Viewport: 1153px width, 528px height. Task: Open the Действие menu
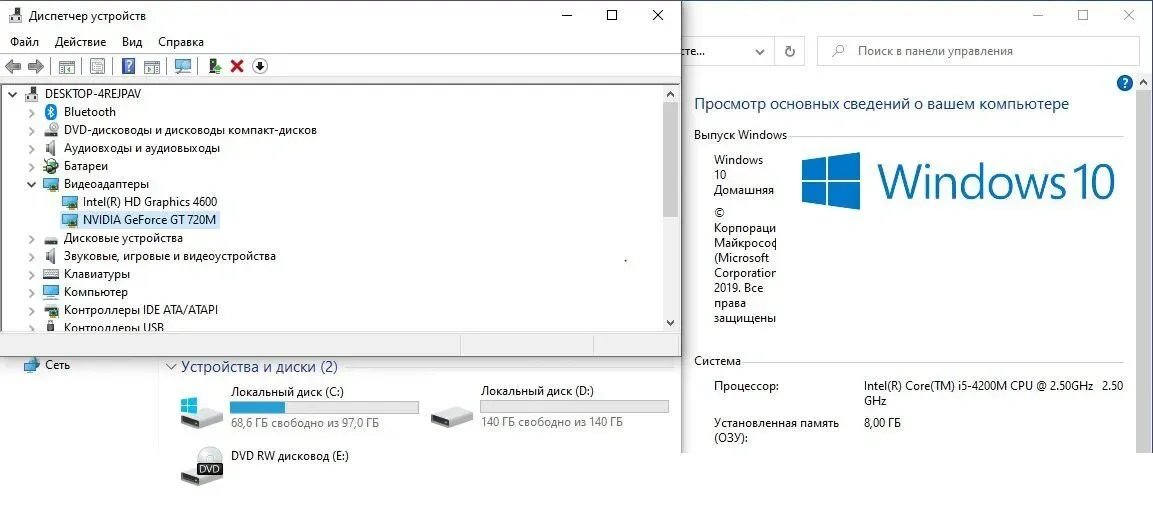pyautogui.click(x=80, y=42)
